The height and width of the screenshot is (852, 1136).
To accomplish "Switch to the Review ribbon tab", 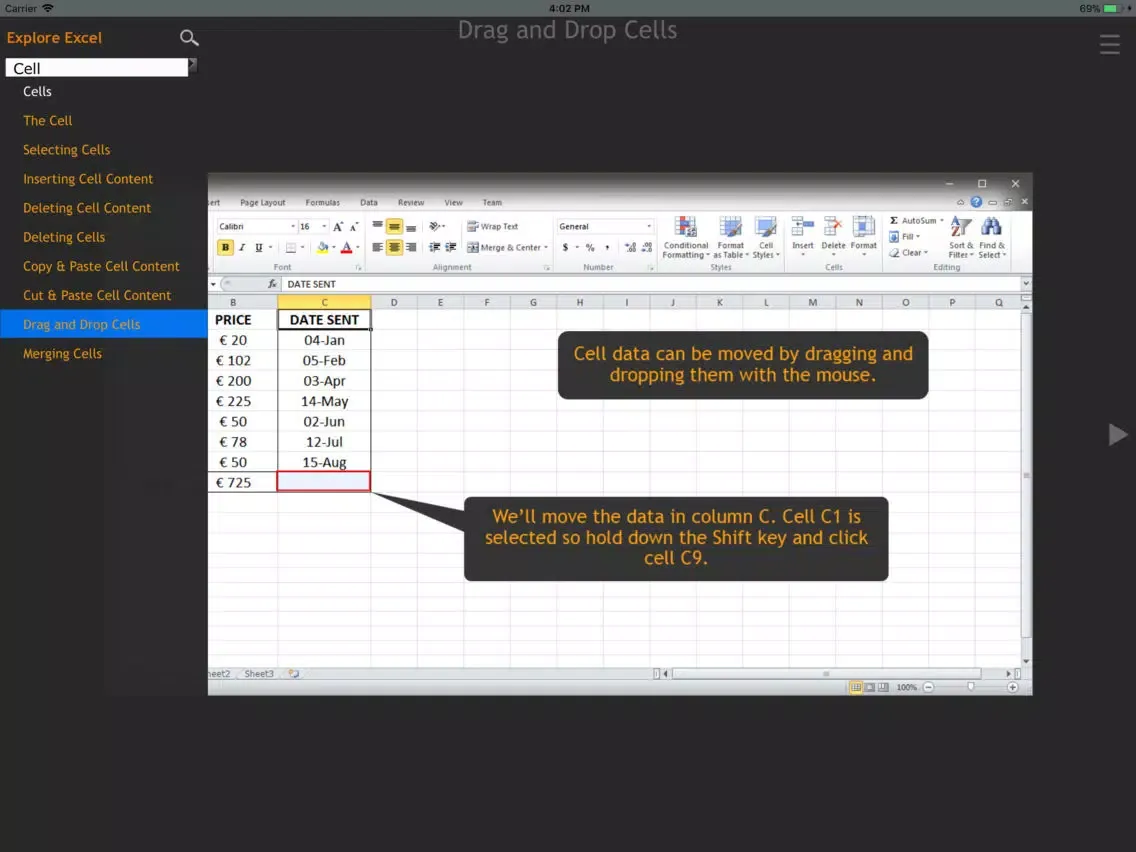I will coord(411,203).
